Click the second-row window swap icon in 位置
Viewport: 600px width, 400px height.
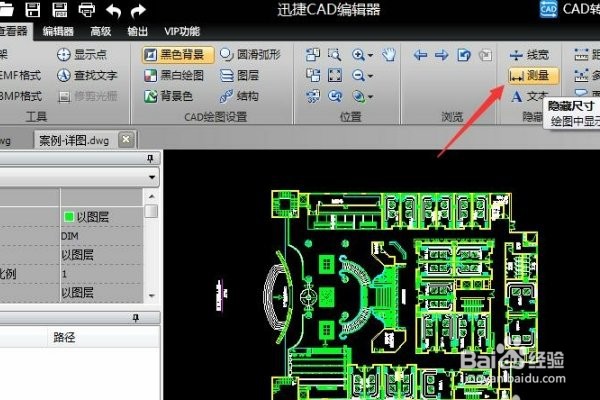[x=313, y=75]
